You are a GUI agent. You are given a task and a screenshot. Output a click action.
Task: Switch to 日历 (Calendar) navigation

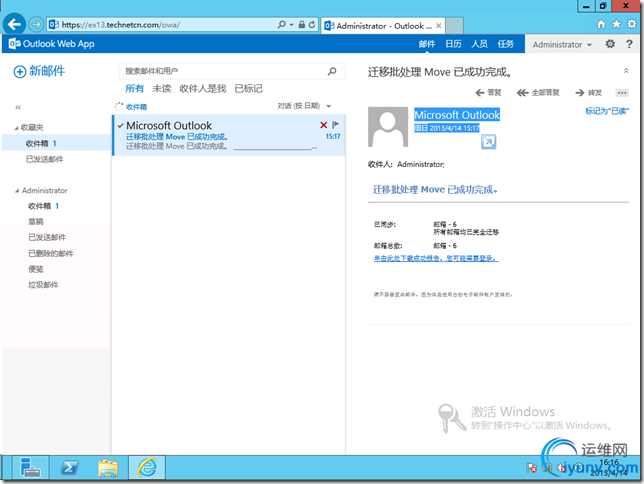tap(453, 44)
